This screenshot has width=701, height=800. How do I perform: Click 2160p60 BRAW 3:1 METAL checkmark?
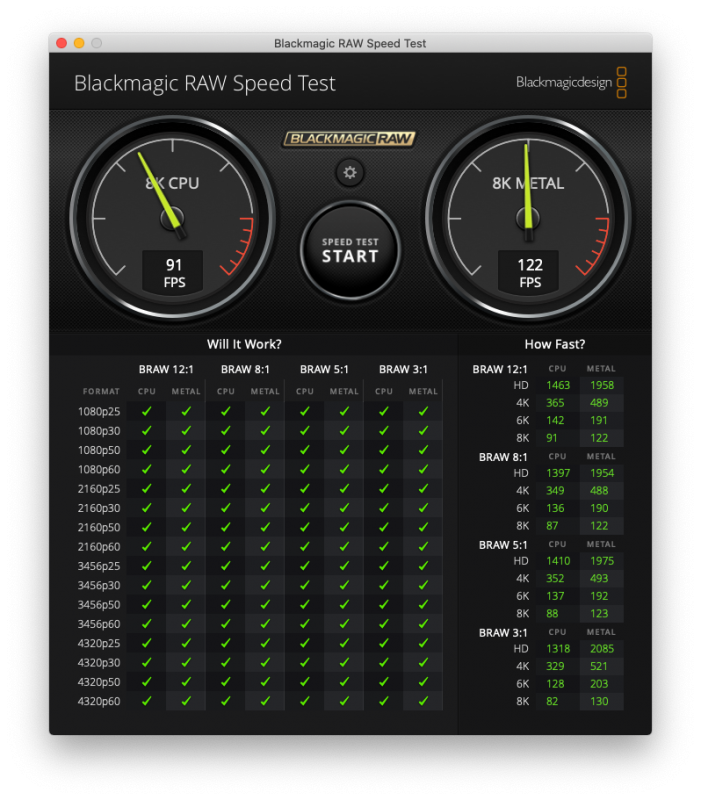click(x=423, y=546)
